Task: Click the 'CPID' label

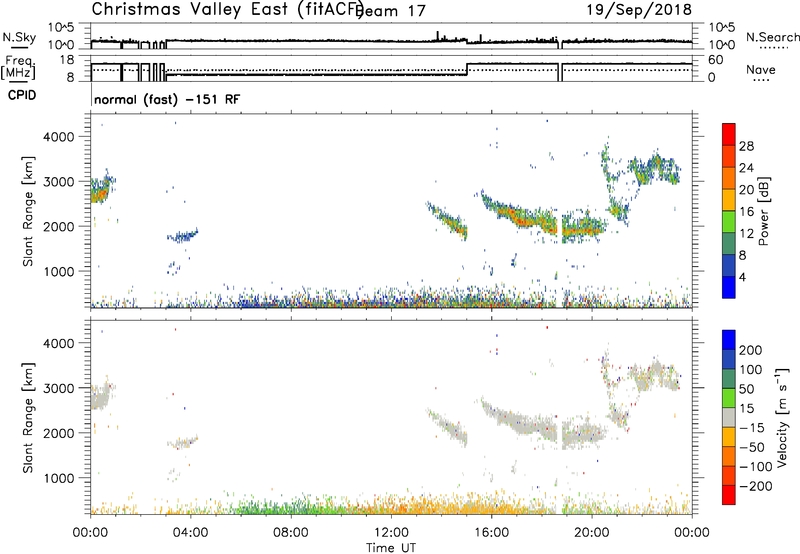Action: (22, 95)
